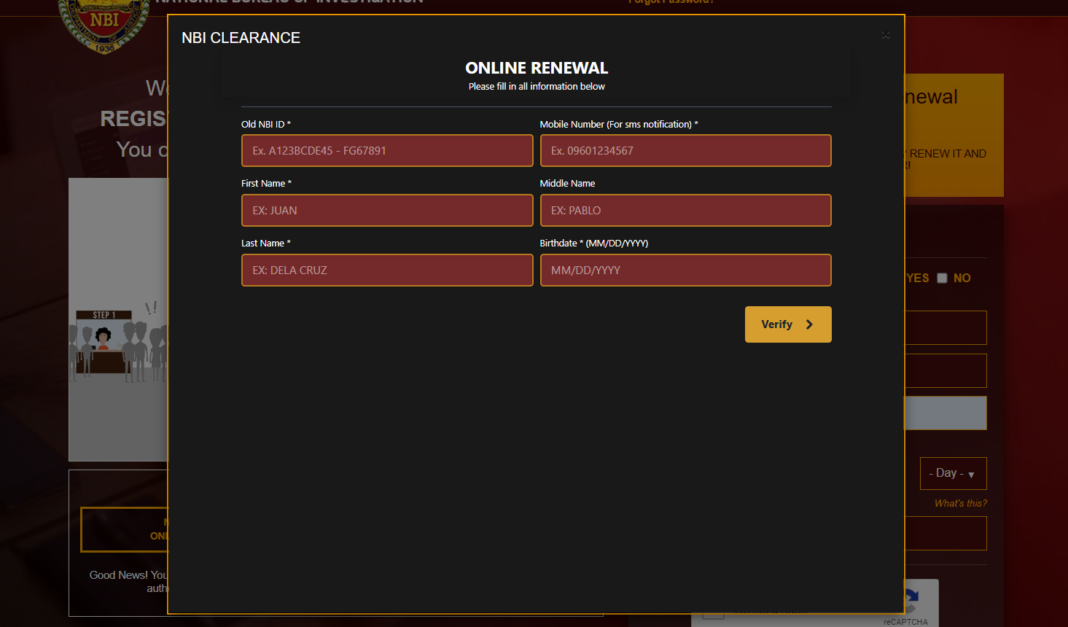Open the "What's this?" help link
The width and height of the screenshot is (1068, 627).
click(x=960, y=503)
